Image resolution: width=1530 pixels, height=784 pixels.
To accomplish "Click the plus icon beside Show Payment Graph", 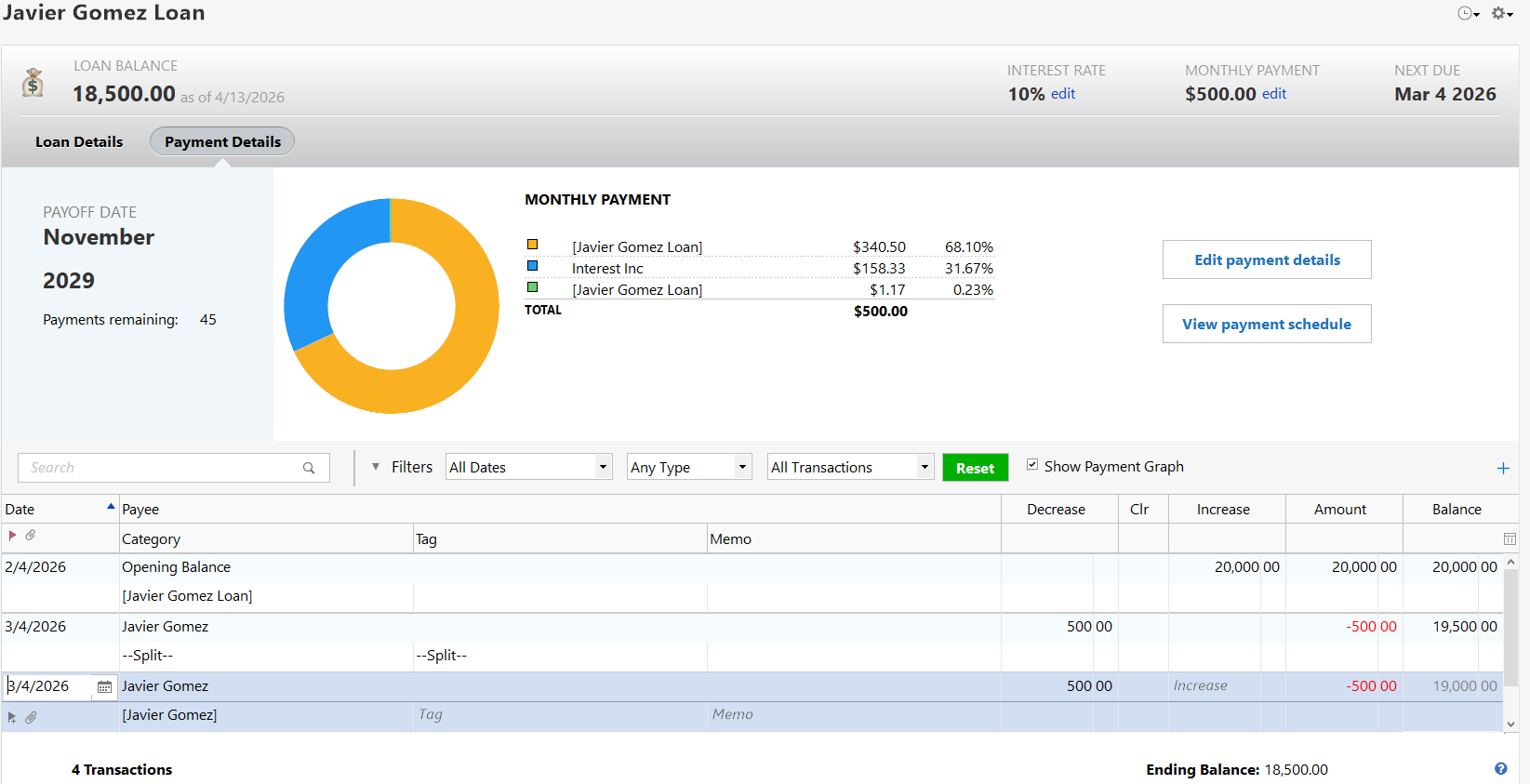I will (1503, 468).
